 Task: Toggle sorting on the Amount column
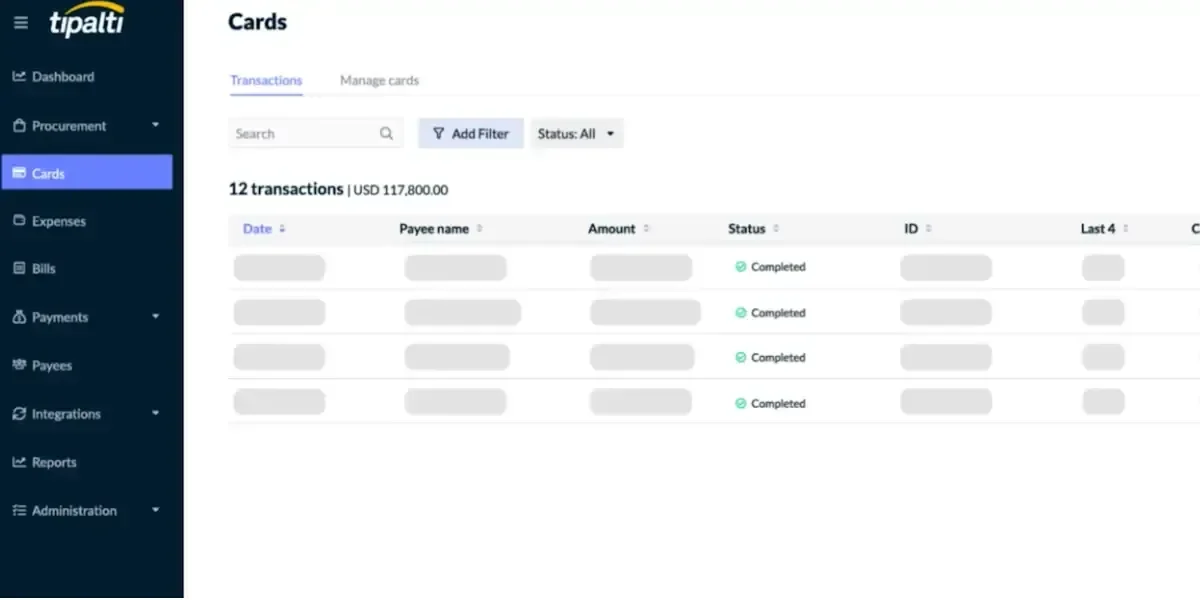click(645, 228)
